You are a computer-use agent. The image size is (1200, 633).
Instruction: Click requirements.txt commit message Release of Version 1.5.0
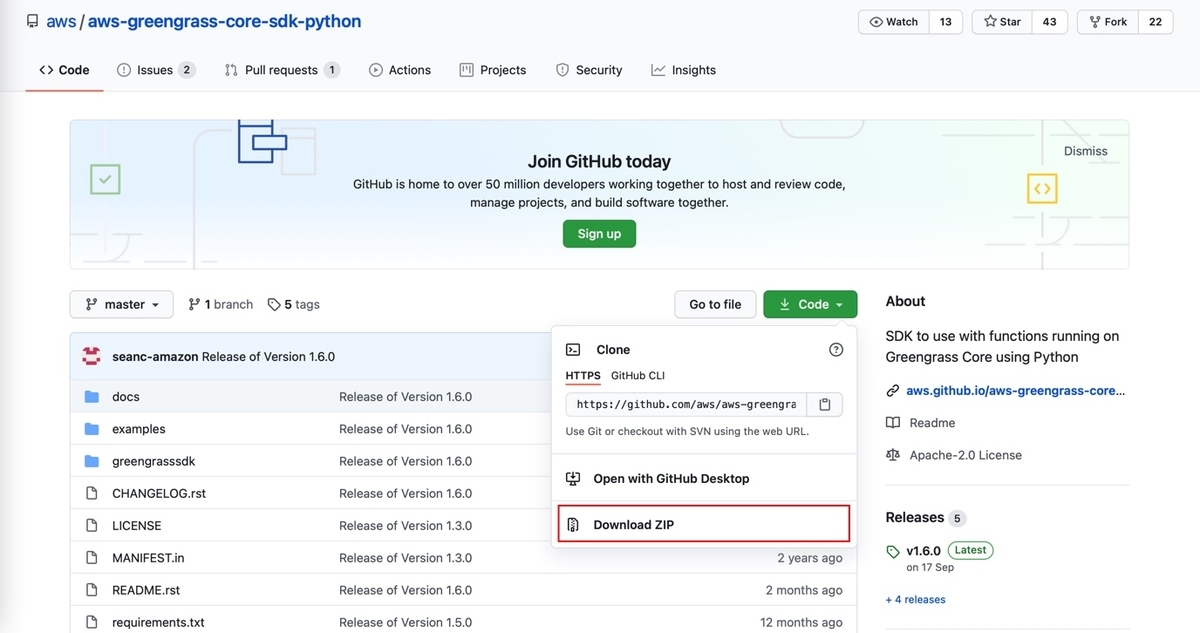pos(405,622)
